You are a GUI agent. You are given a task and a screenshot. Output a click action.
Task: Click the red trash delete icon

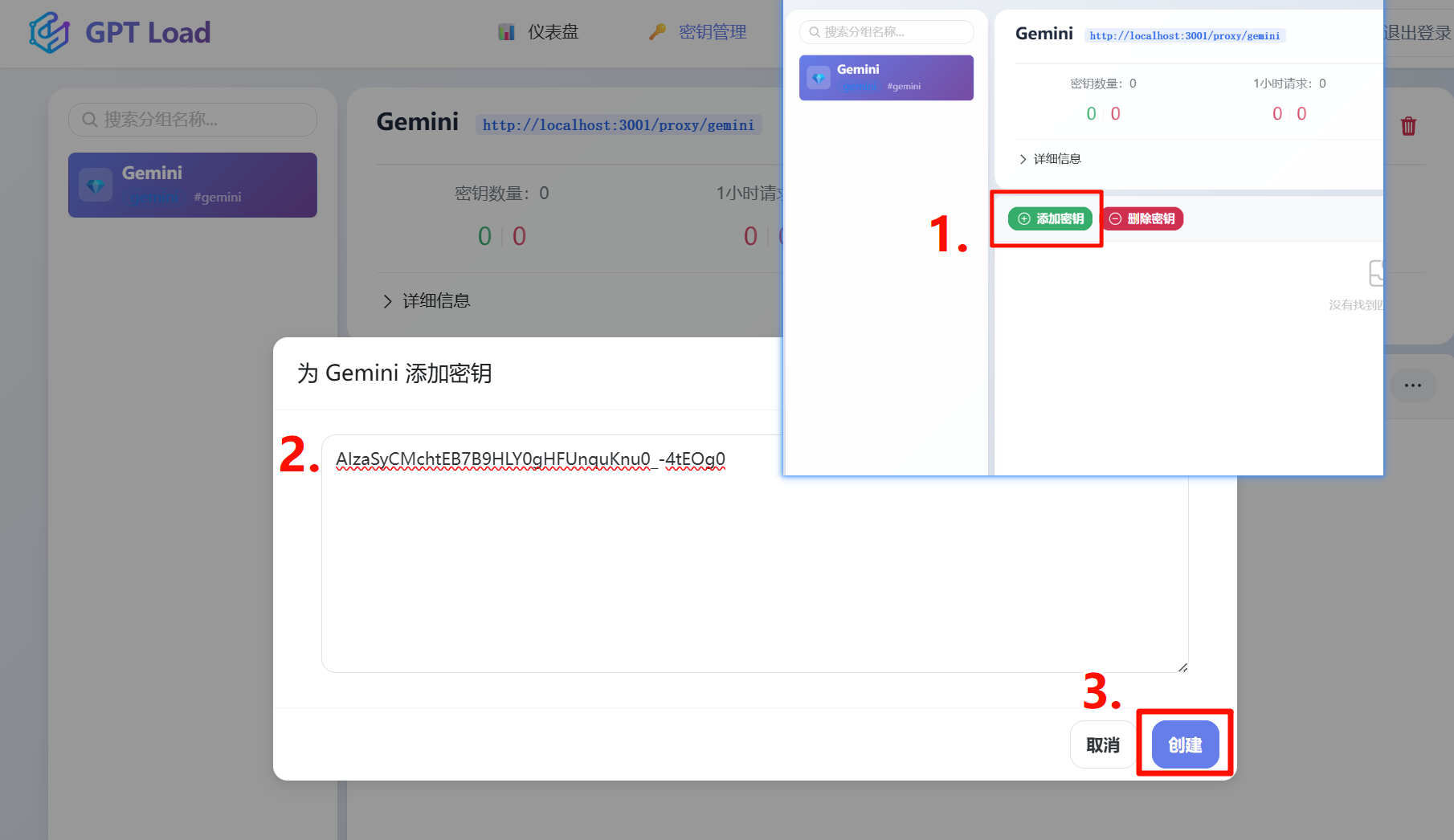(x=1408, y=125)
